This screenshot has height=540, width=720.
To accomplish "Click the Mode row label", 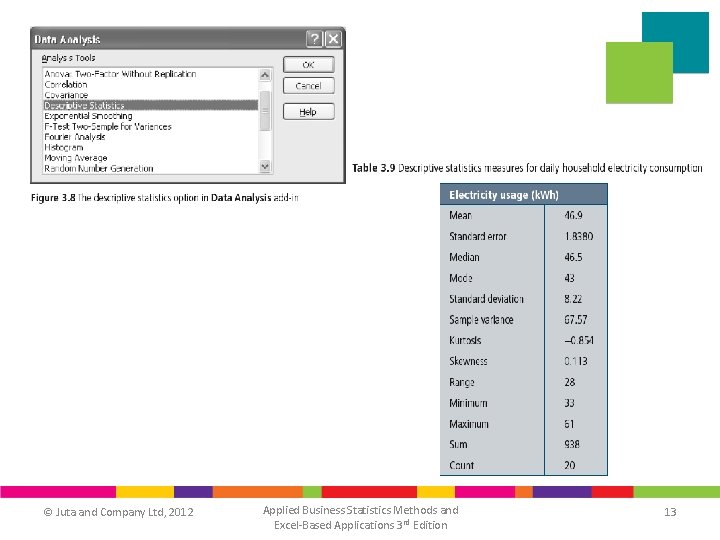I will click(x=461, y=278).
